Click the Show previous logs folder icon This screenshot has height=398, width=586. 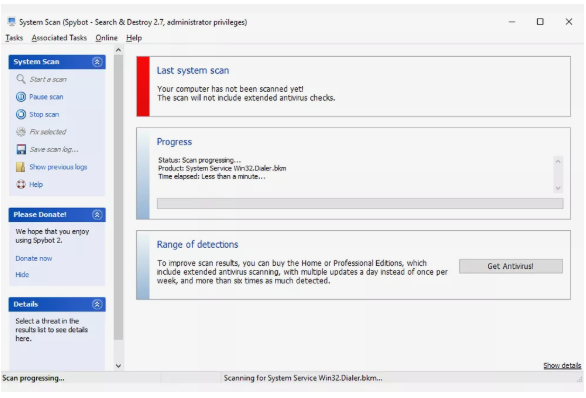click(x=21, y=167)
